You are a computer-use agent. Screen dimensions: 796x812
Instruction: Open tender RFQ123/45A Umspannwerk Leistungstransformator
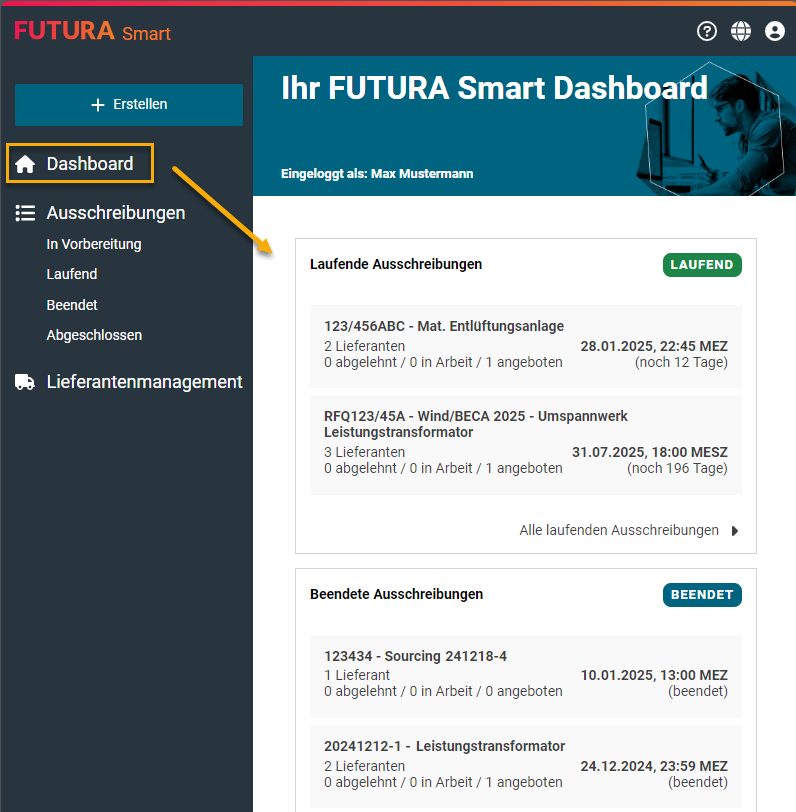pyautogui.click(x=476, y=424)
